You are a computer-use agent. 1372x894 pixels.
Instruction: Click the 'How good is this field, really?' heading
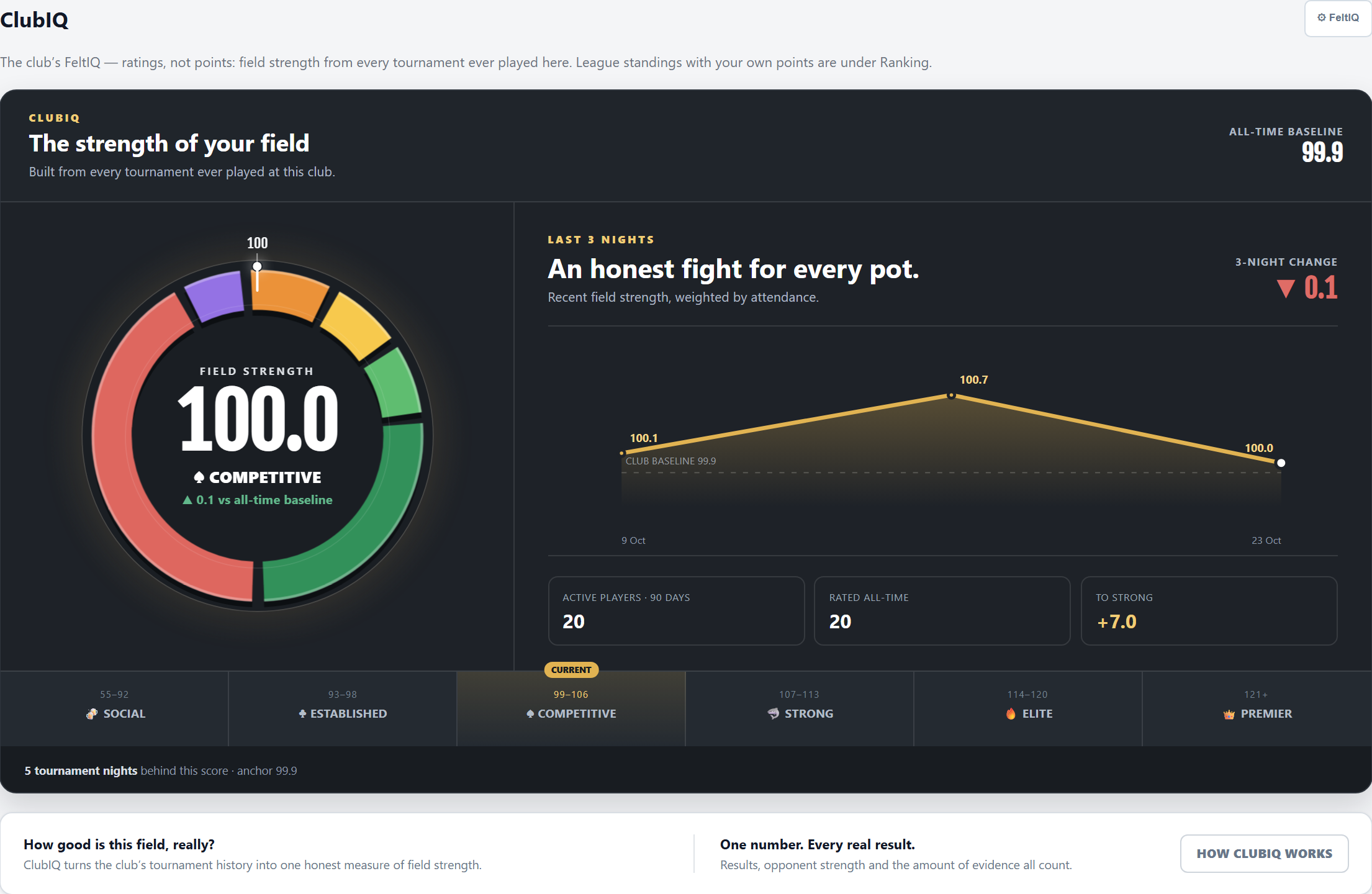click(x=119, y=844)
